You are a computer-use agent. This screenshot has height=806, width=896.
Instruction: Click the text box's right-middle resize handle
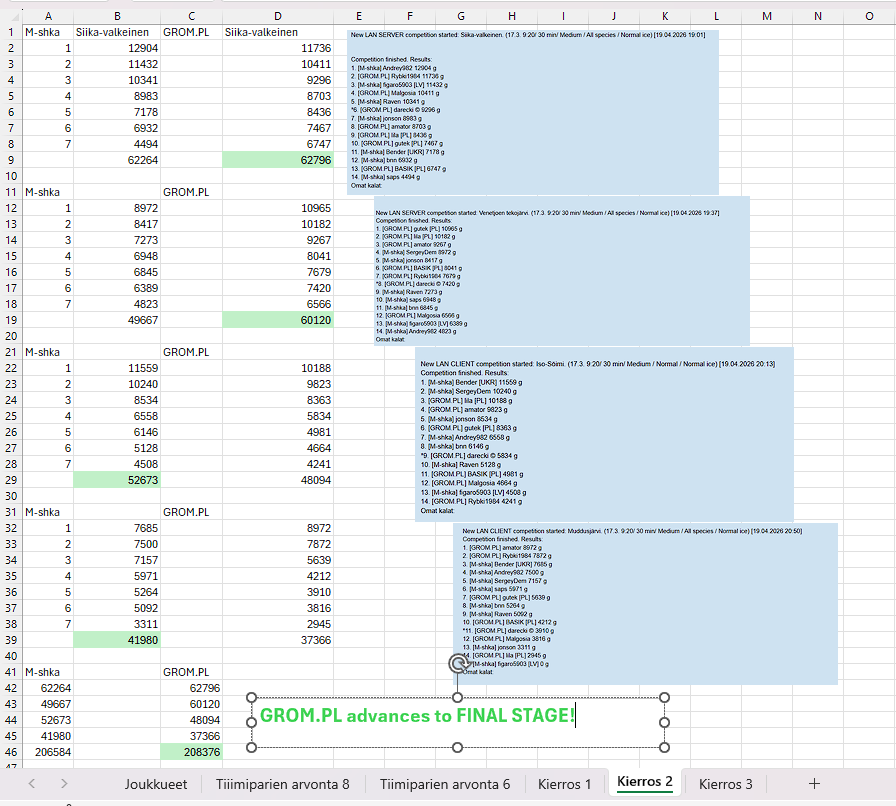click(x=664, y=722)
